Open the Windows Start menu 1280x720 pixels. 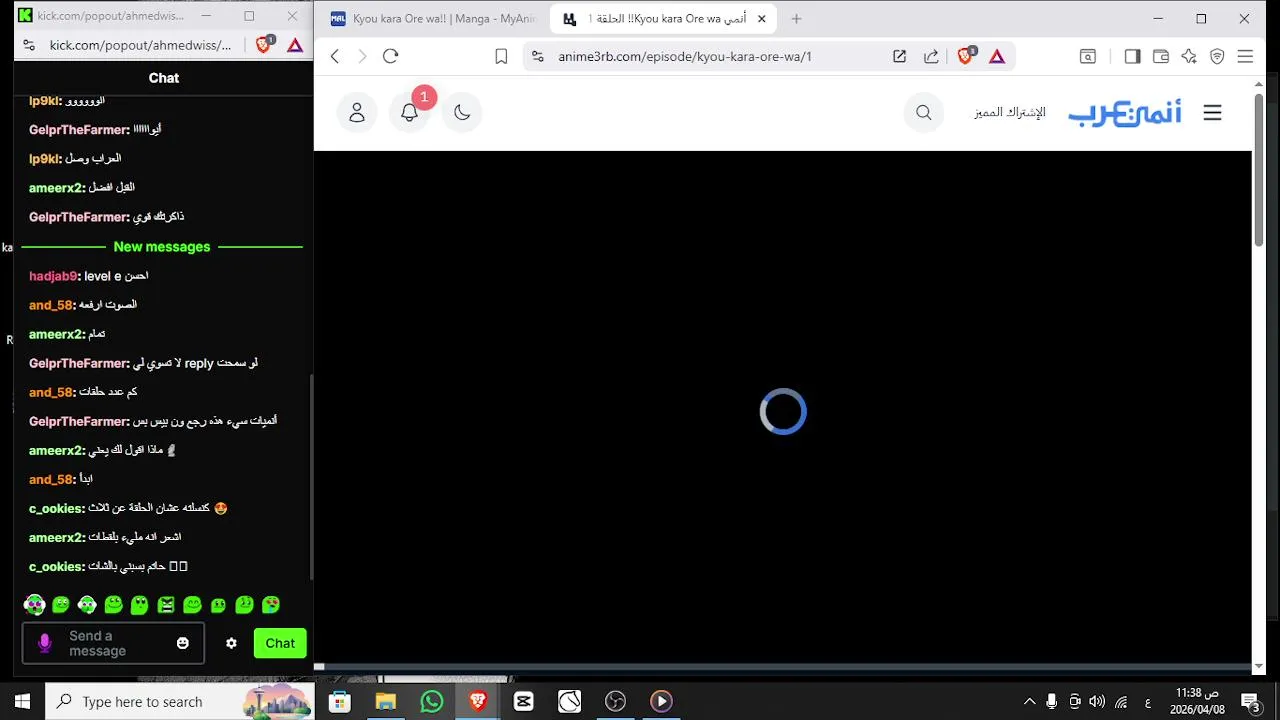22,701
